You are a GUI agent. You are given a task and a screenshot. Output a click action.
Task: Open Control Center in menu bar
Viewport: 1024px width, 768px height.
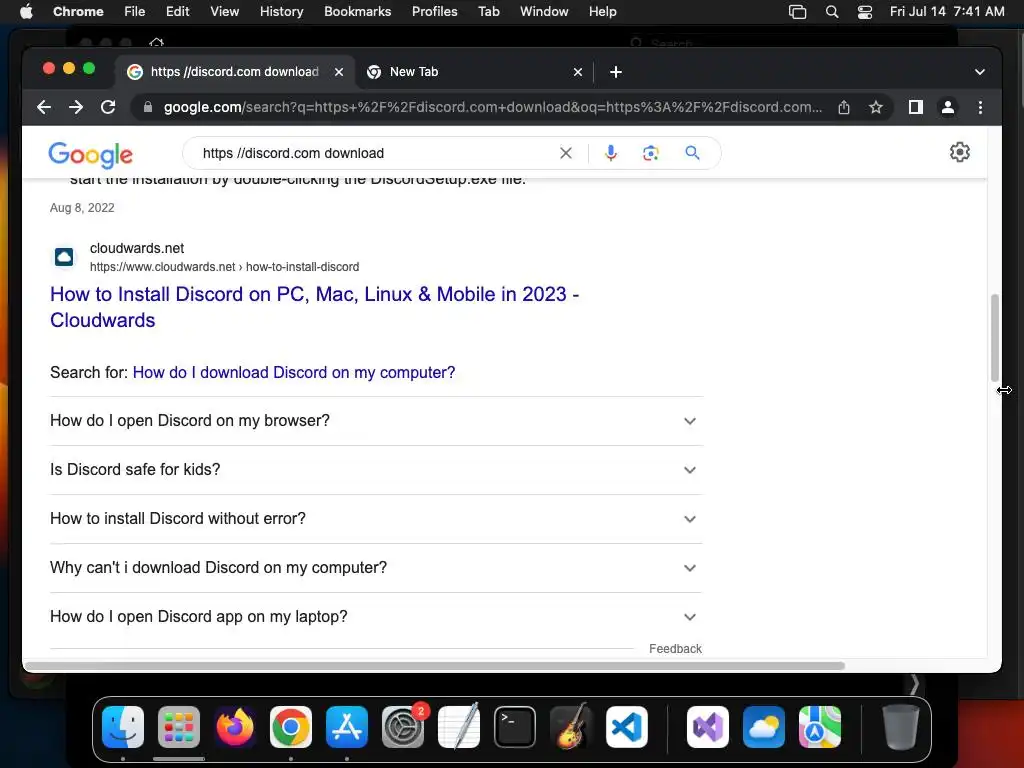(865, 12)
